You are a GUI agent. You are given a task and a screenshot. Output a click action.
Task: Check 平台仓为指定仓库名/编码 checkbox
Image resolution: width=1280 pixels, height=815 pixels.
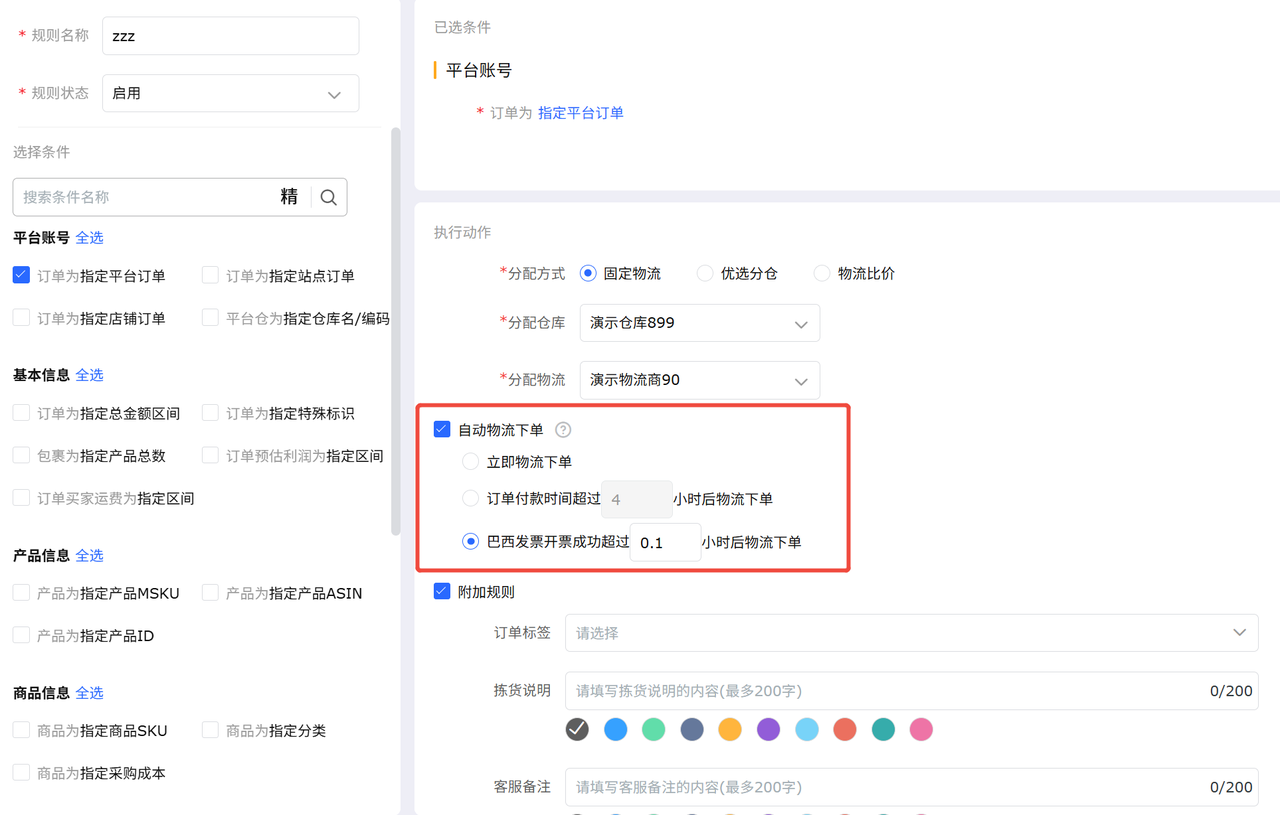[x=210, y=318]
